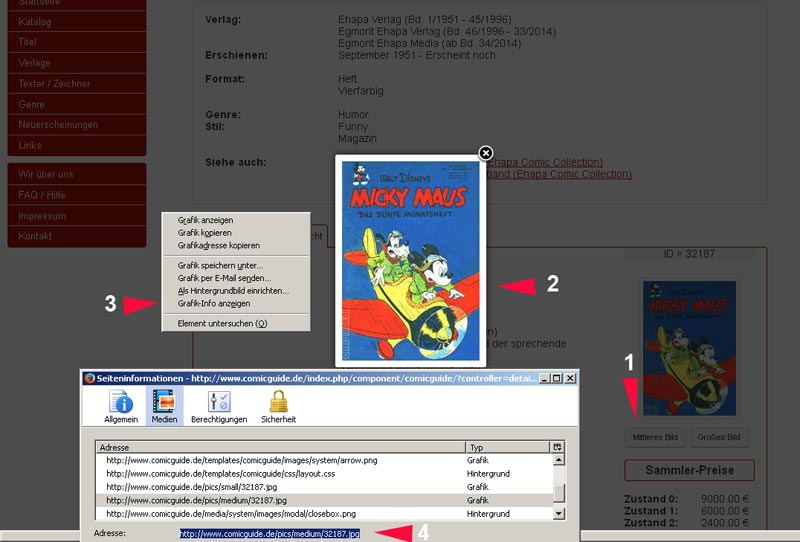This screenshot has width=800, height=542.
Task: Click the Großes Bild button
Action: 718,437
